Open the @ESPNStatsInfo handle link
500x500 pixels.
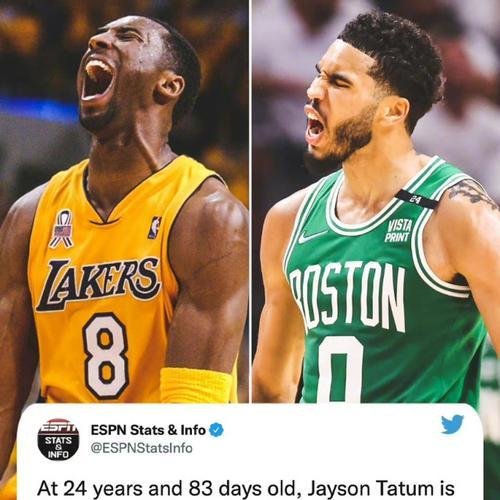pos(142,448)
